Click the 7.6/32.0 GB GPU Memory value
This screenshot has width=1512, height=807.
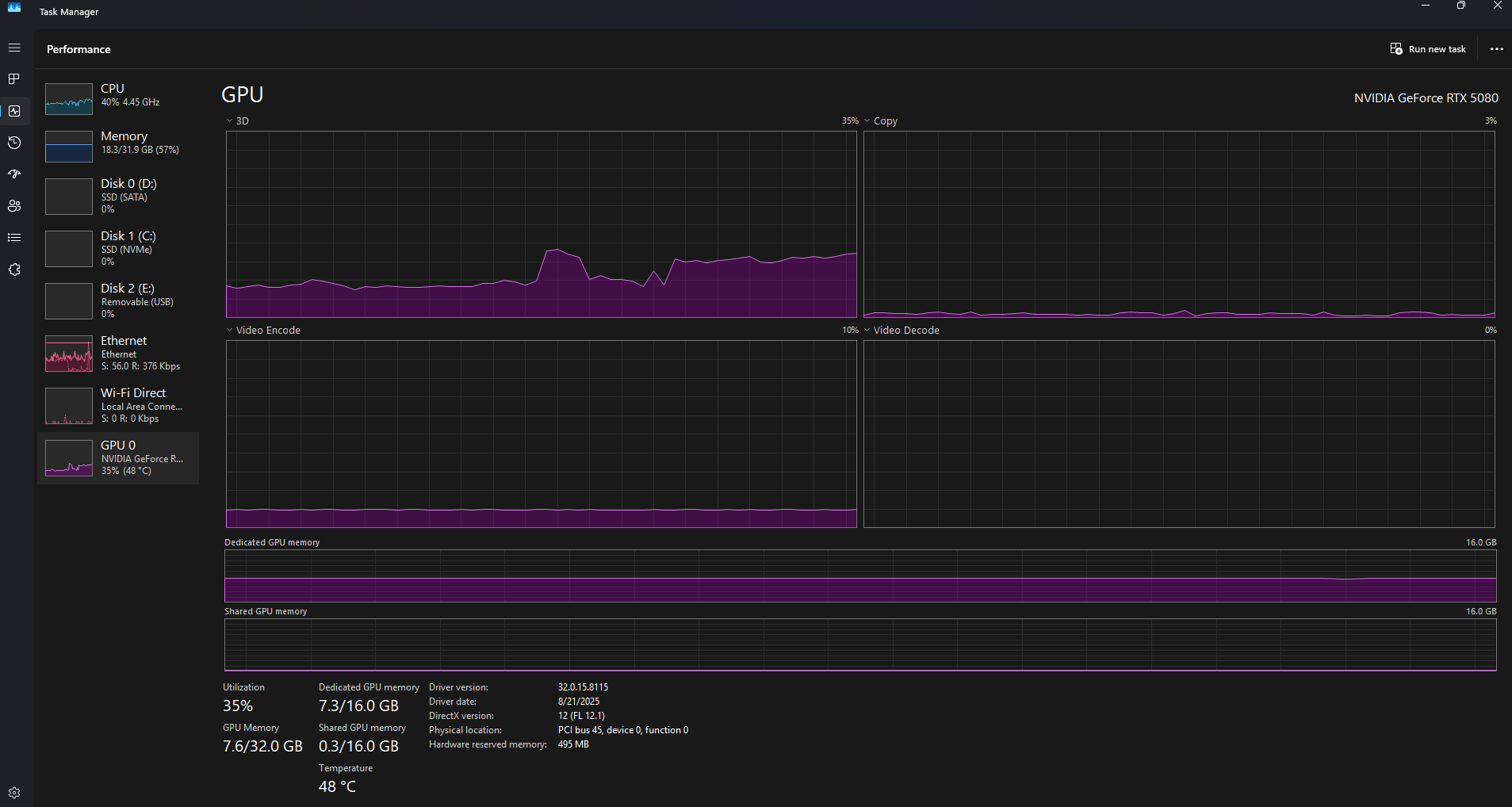tap(262, 746)
